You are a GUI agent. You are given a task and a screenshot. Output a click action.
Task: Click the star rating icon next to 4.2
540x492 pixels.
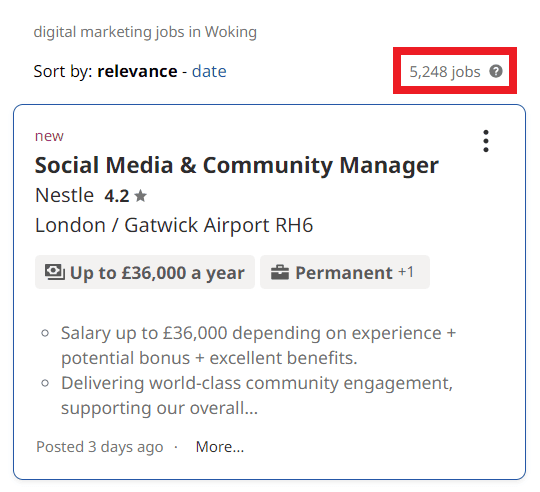point(140,196)
